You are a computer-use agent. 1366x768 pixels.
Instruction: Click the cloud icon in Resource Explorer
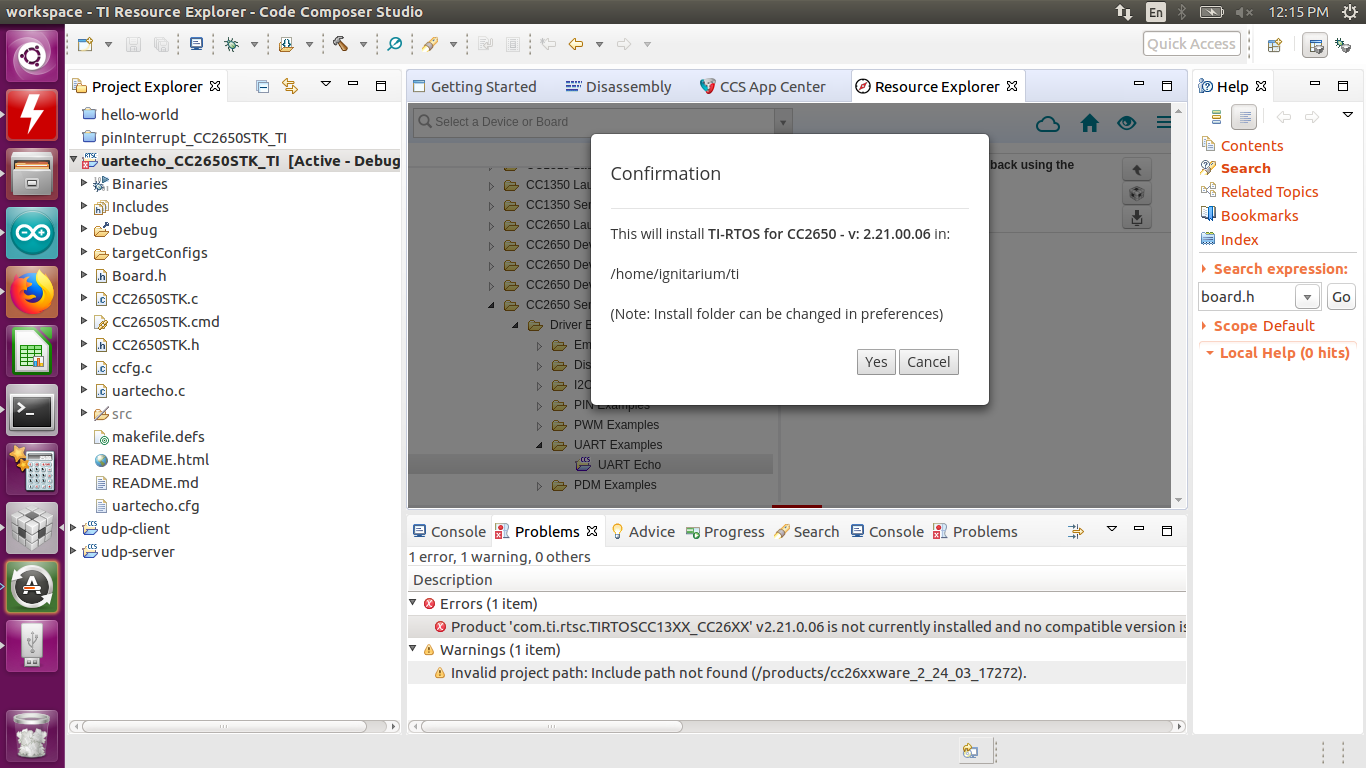(1048, 123)
